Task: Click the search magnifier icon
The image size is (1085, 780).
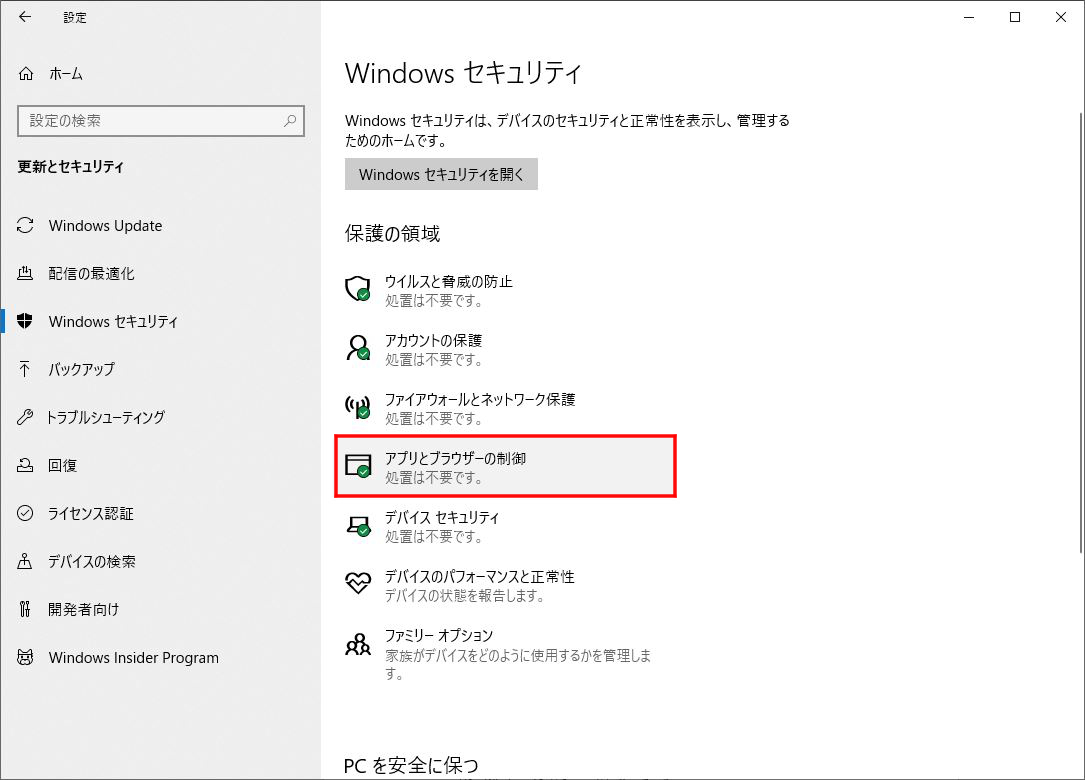Action: (290, 120)
